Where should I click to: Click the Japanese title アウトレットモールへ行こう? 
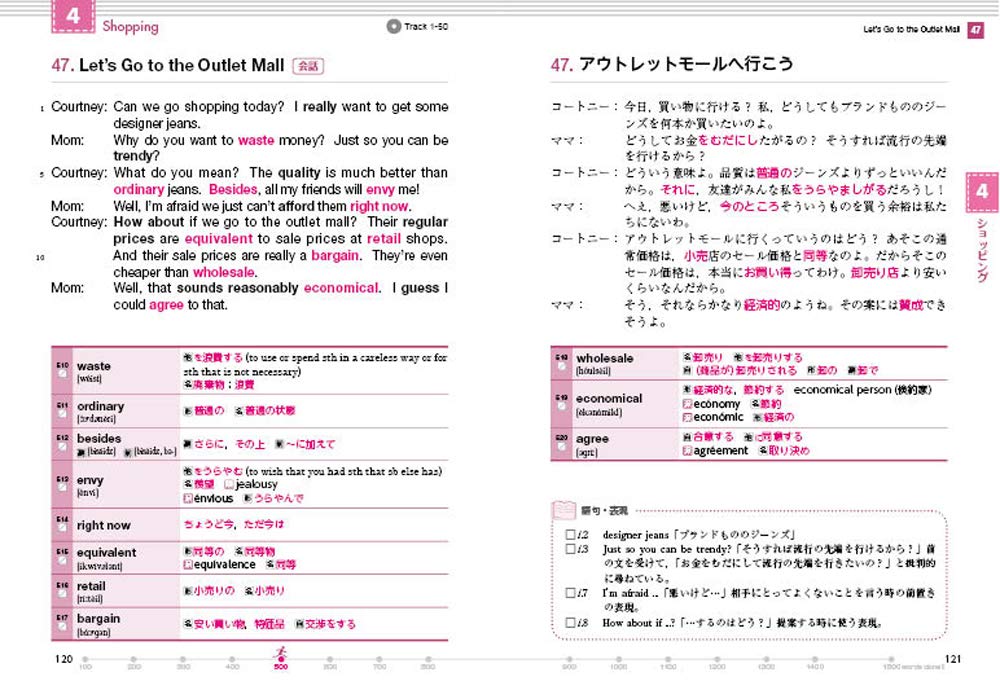coord(686,64)
